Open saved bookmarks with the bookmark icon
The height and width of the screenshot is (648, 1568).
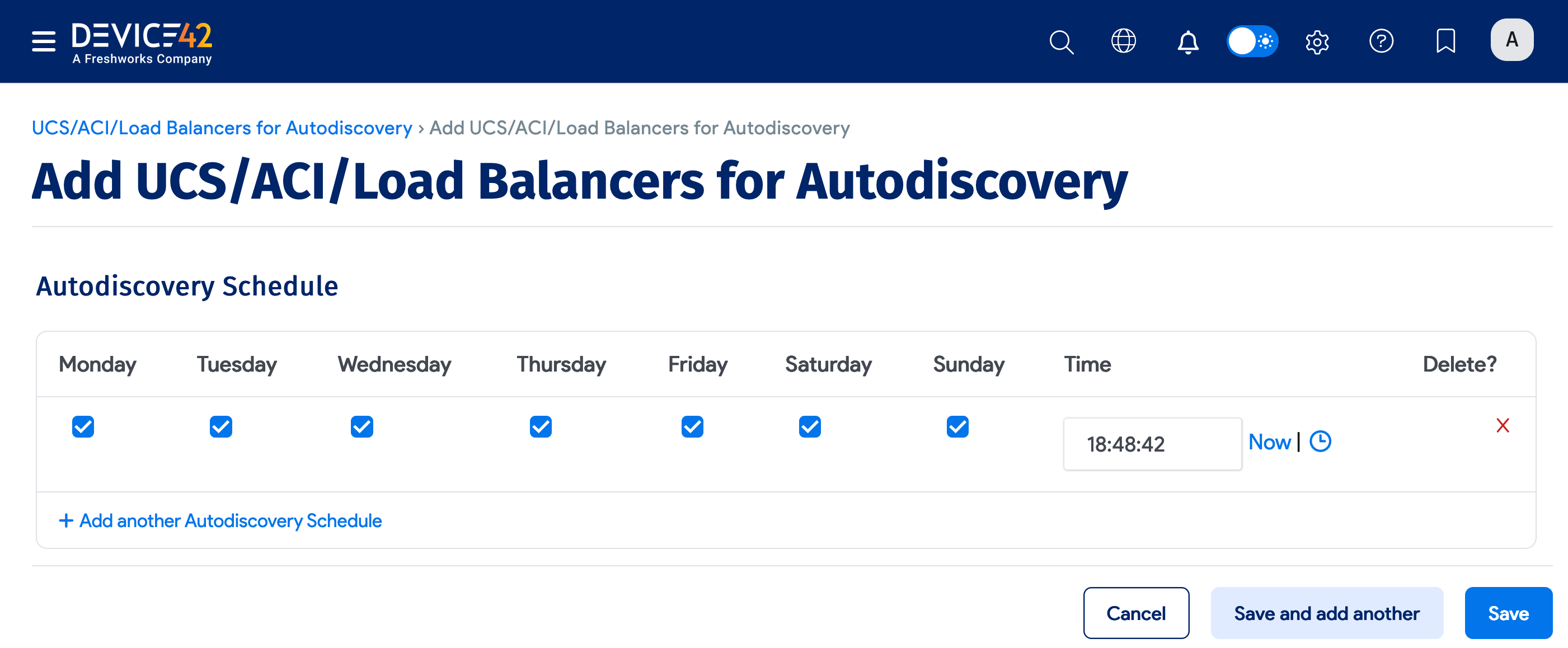click(1445, 41)
